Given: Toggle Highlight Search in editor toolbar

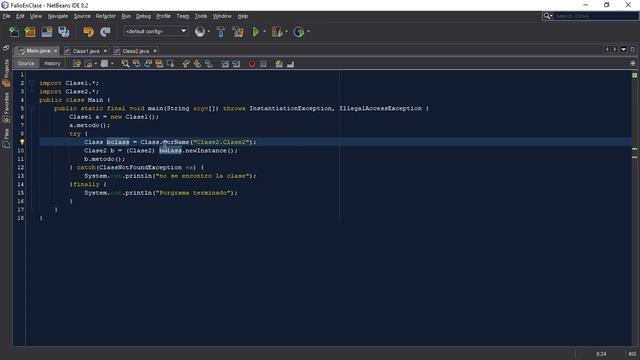Looking at the screenshot, I should tap(159, 64).
